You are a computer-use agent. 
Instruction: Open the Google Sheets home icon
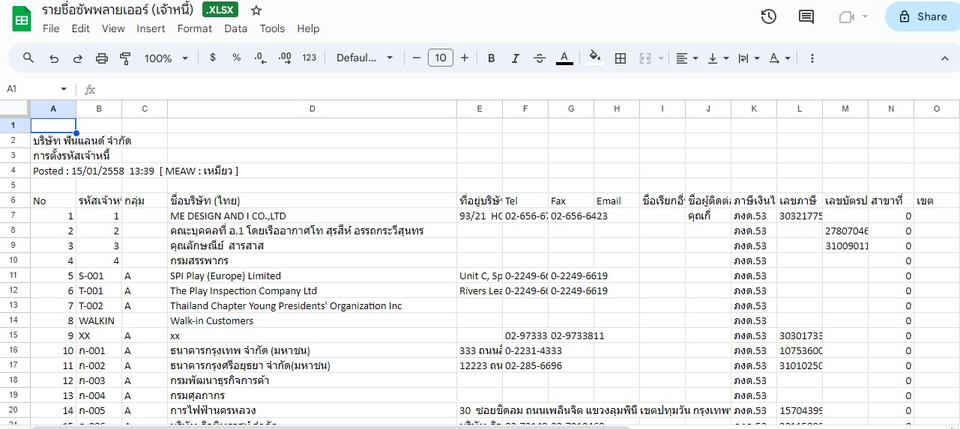coord(21,19)
